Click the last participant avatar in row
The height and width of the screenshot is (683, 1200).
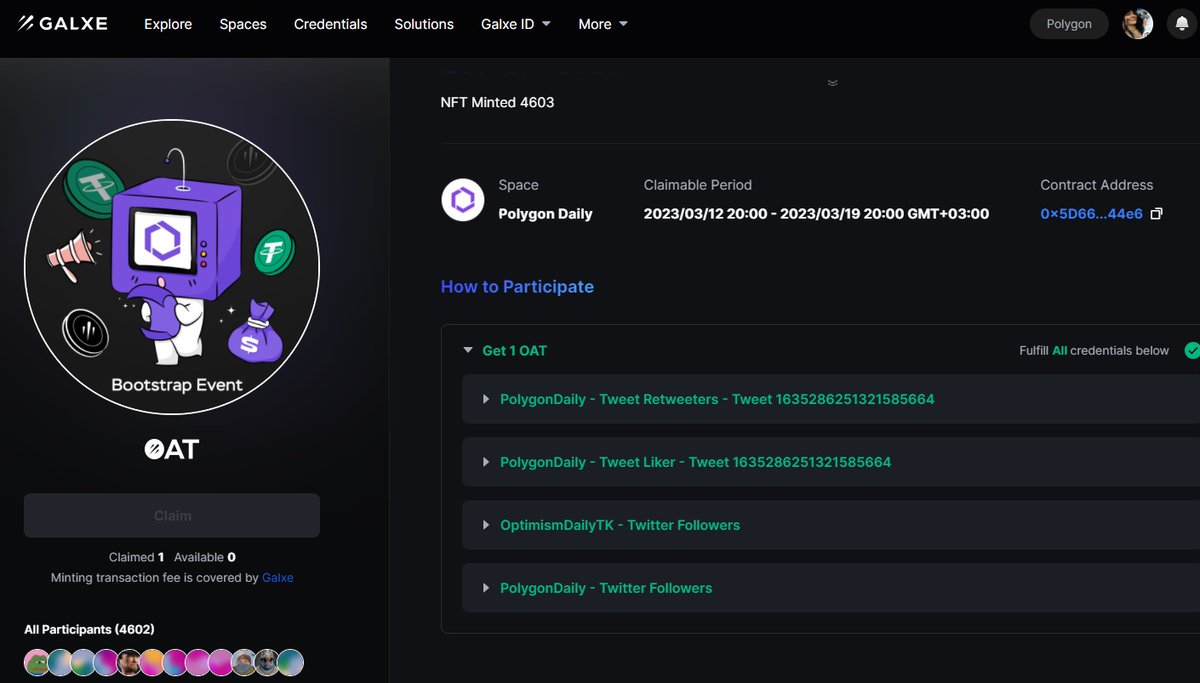click(290, 661)
